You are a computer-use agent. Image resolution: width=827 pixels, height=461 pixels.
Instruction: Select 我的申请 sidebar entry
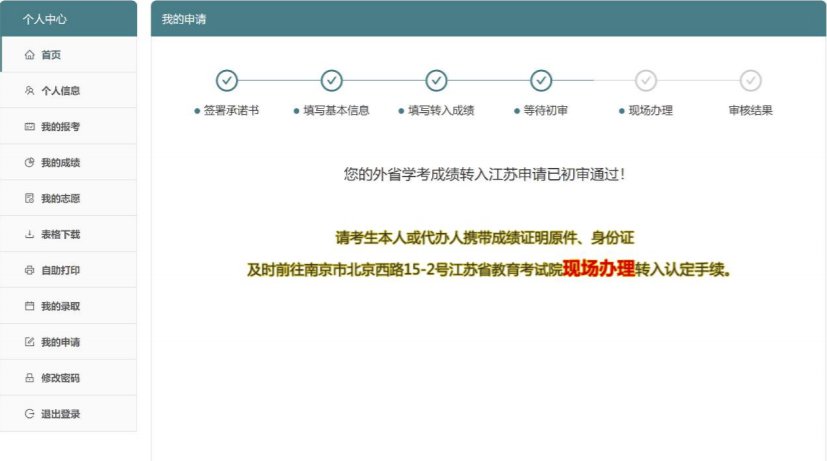pyautogui.click(x=69, y=342)
